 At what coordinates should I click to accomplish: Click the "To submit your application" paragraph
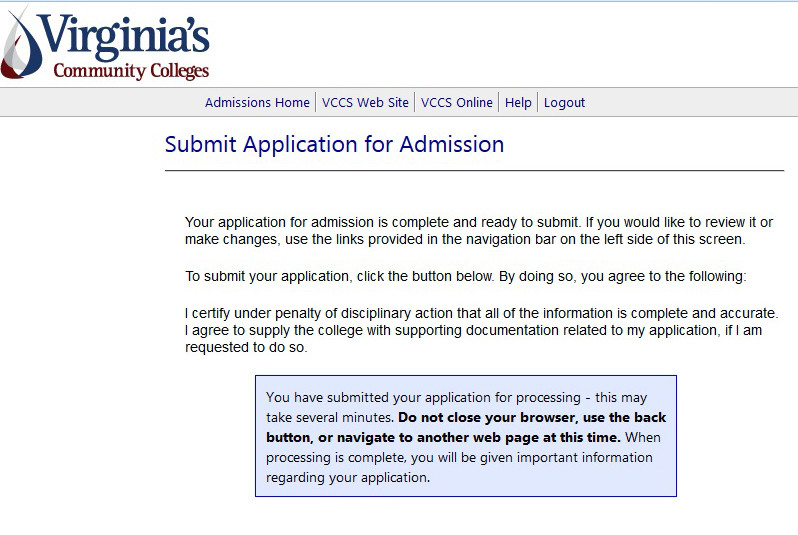(465, 276)
